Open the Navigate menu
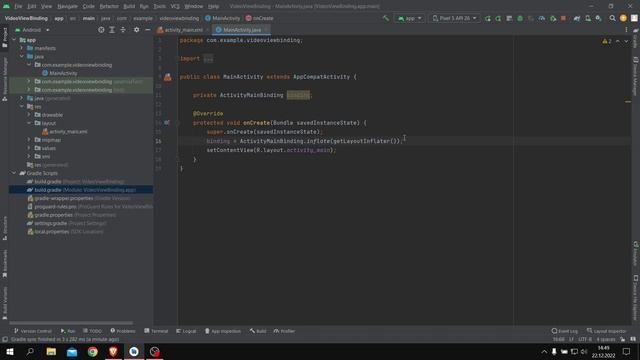Screen dimensions: 640x360 (x=67, y=7)
